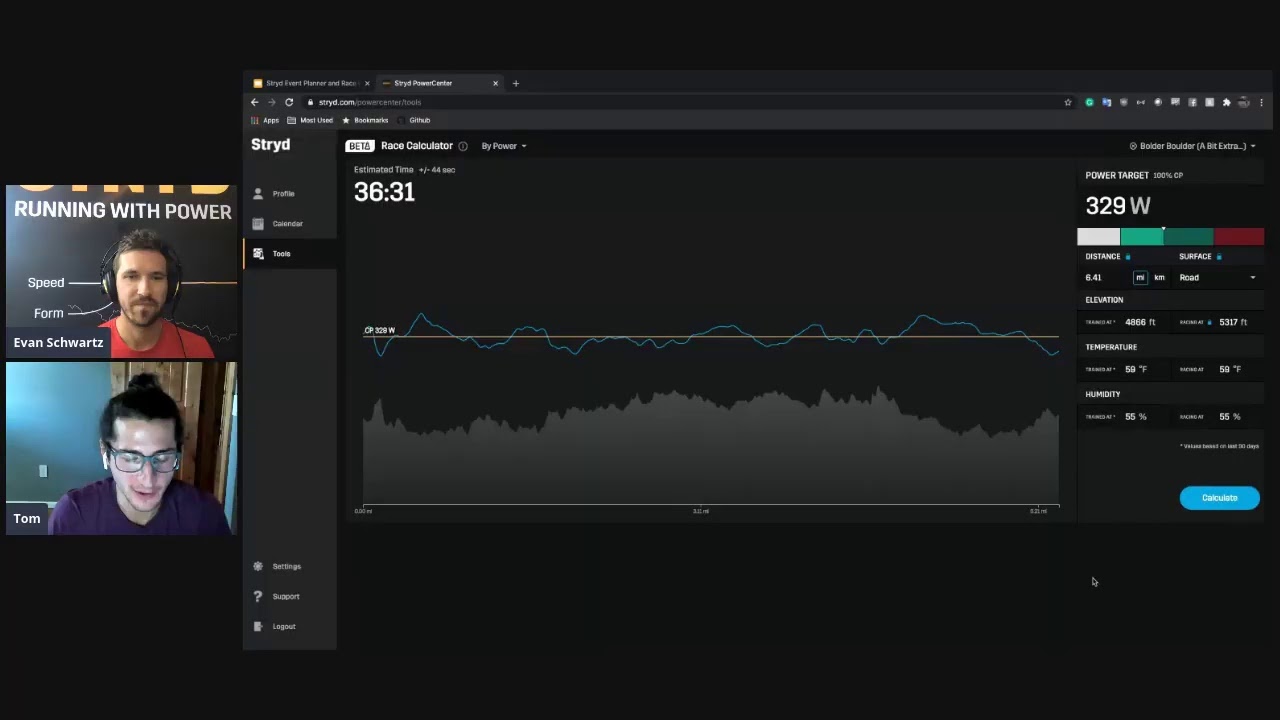This screenshot has height=720, width=1280.
Task: Open the Most Used bookmarks folder
Action: (310, 120)
